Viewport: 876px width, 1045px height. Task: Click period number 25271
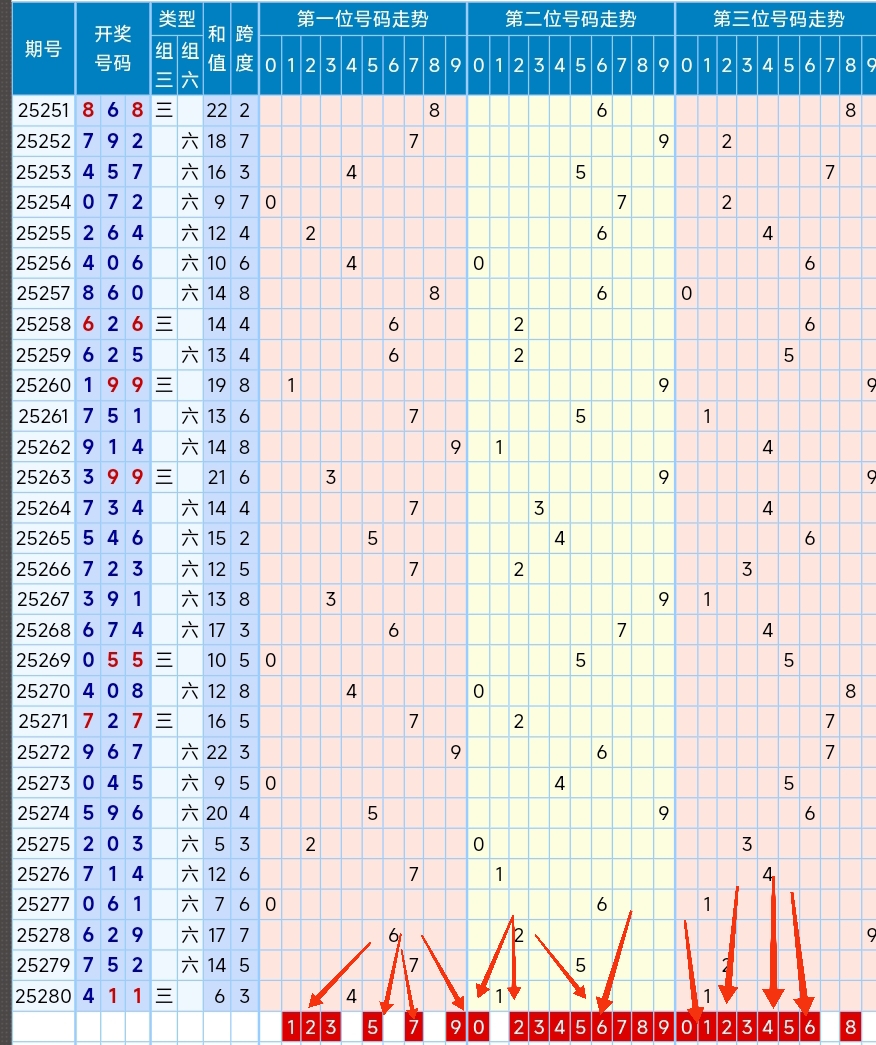point(43,721)
